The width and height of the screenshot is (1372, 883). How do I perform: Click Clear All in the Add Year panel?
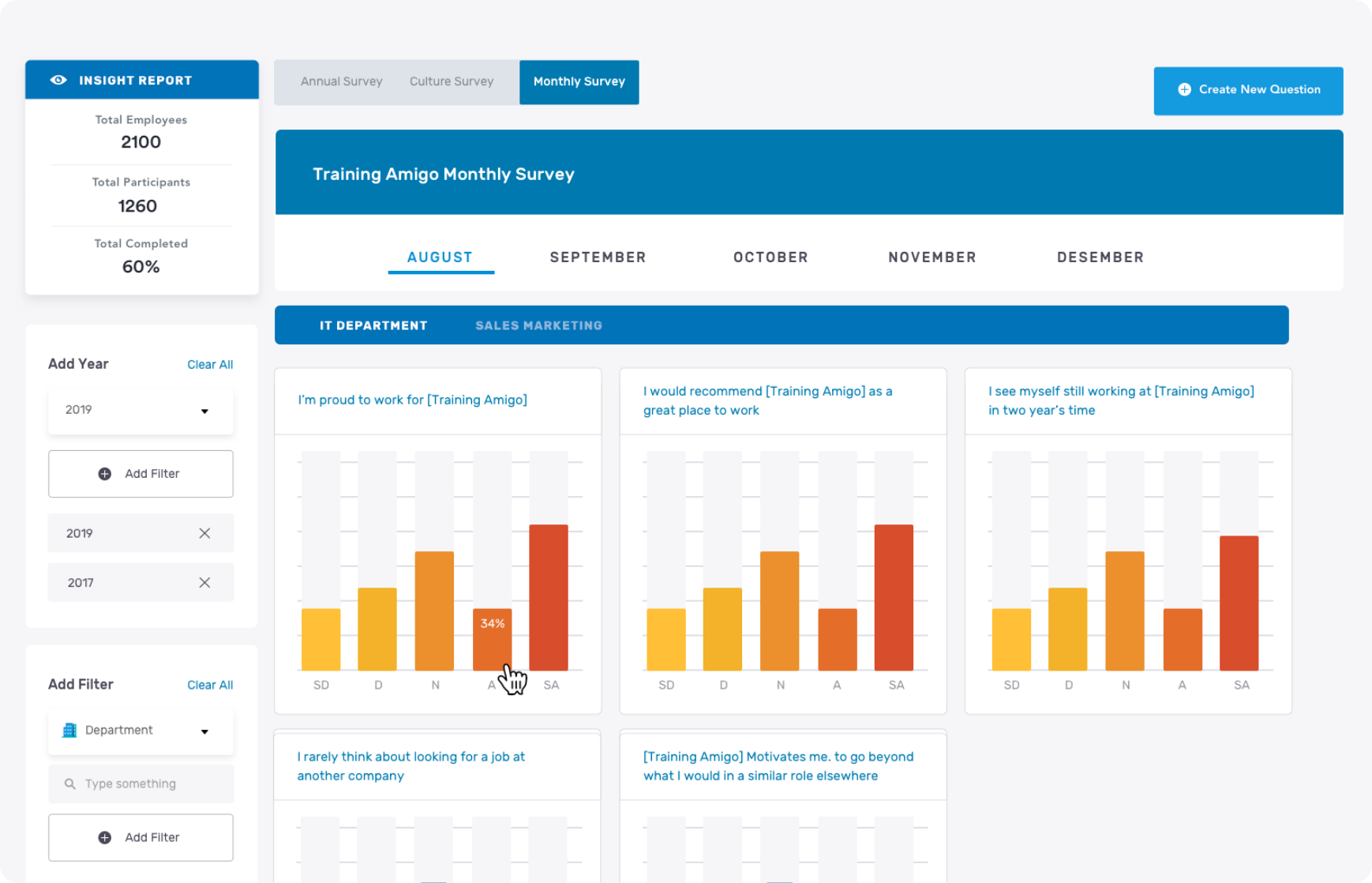point(210,365)
